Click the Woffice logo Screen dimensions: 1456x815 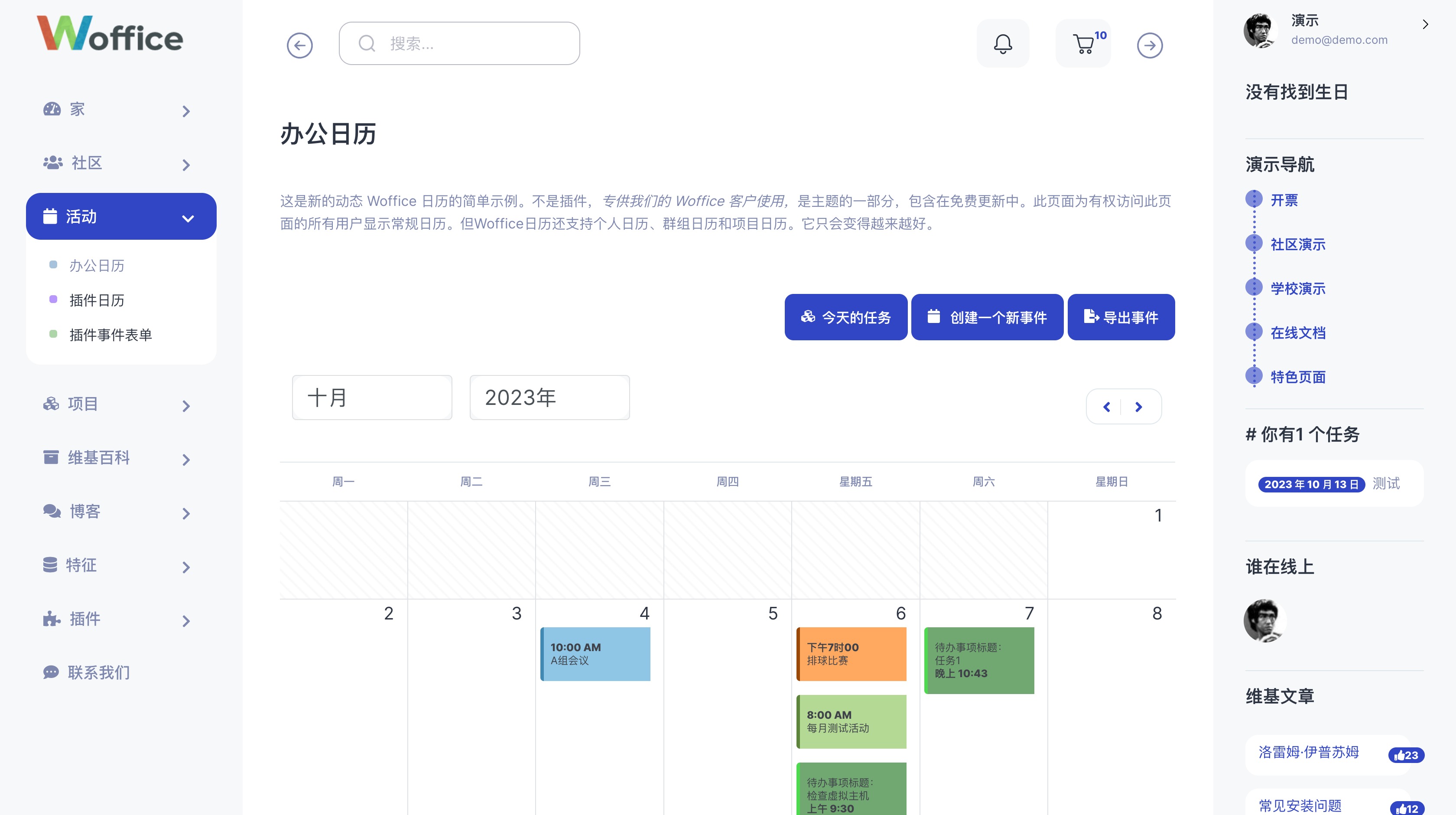click(x=110, y=33)
